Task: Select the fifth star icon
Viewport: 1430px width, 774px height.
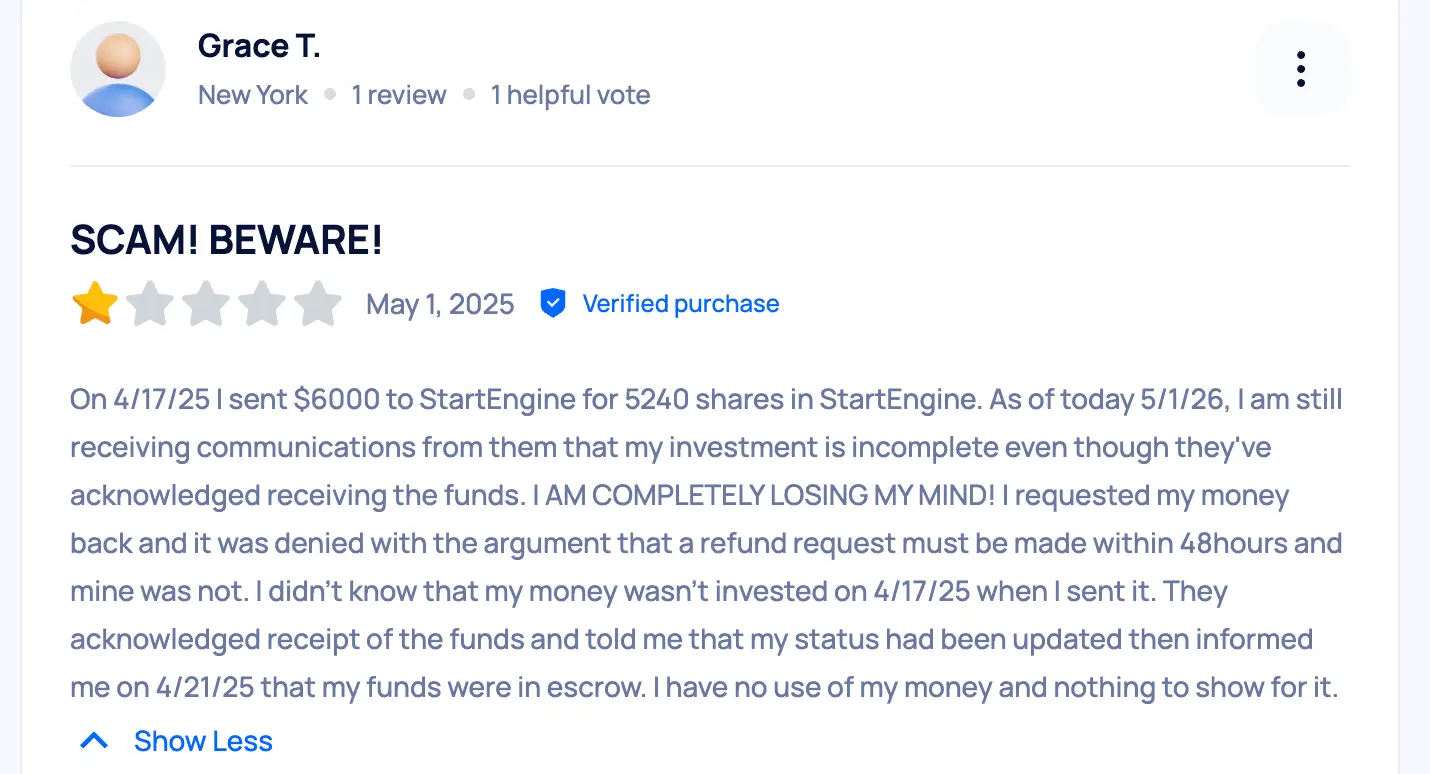Action: click(319, 303)
